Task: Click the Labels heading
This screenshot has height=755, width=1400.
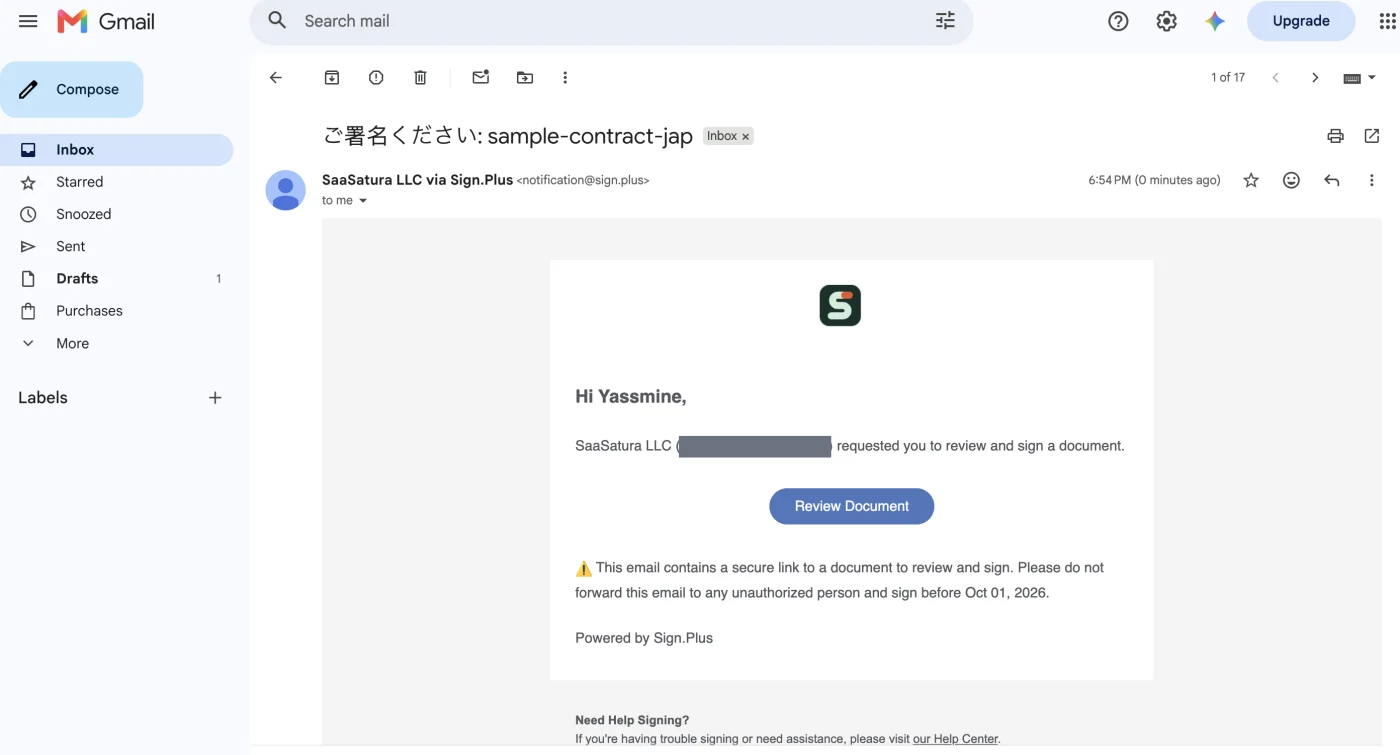Action: click(x=43, y=398)
